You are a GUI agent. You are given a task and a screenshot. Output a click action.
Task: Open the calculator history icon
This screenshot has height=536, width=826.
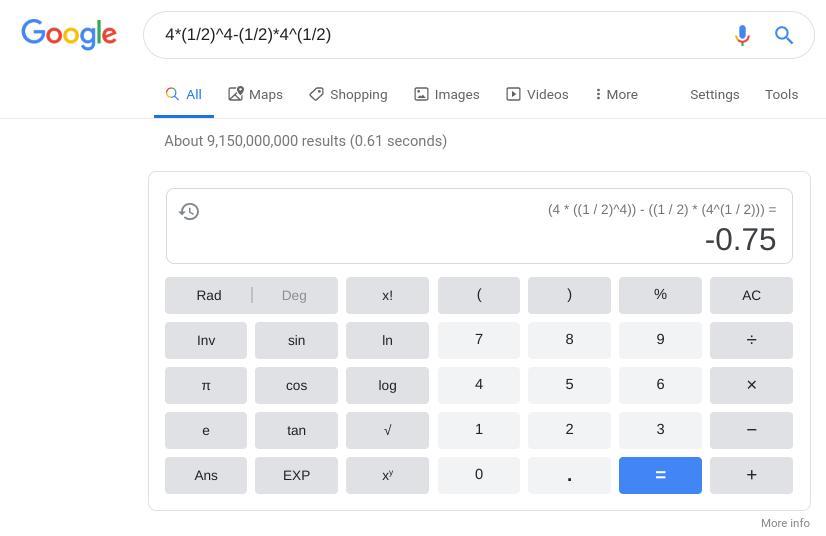[189, 211]
